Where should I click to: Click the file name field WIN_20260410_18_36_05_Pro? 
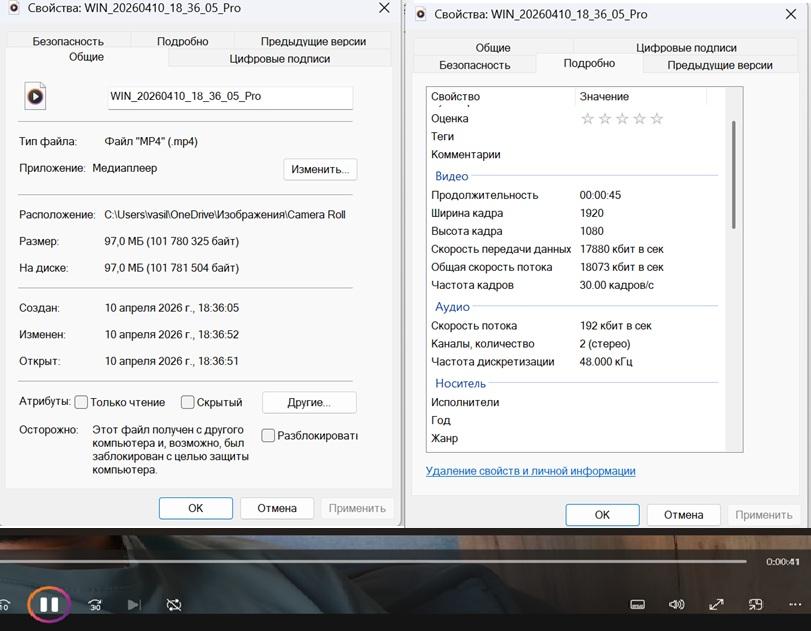230,96
